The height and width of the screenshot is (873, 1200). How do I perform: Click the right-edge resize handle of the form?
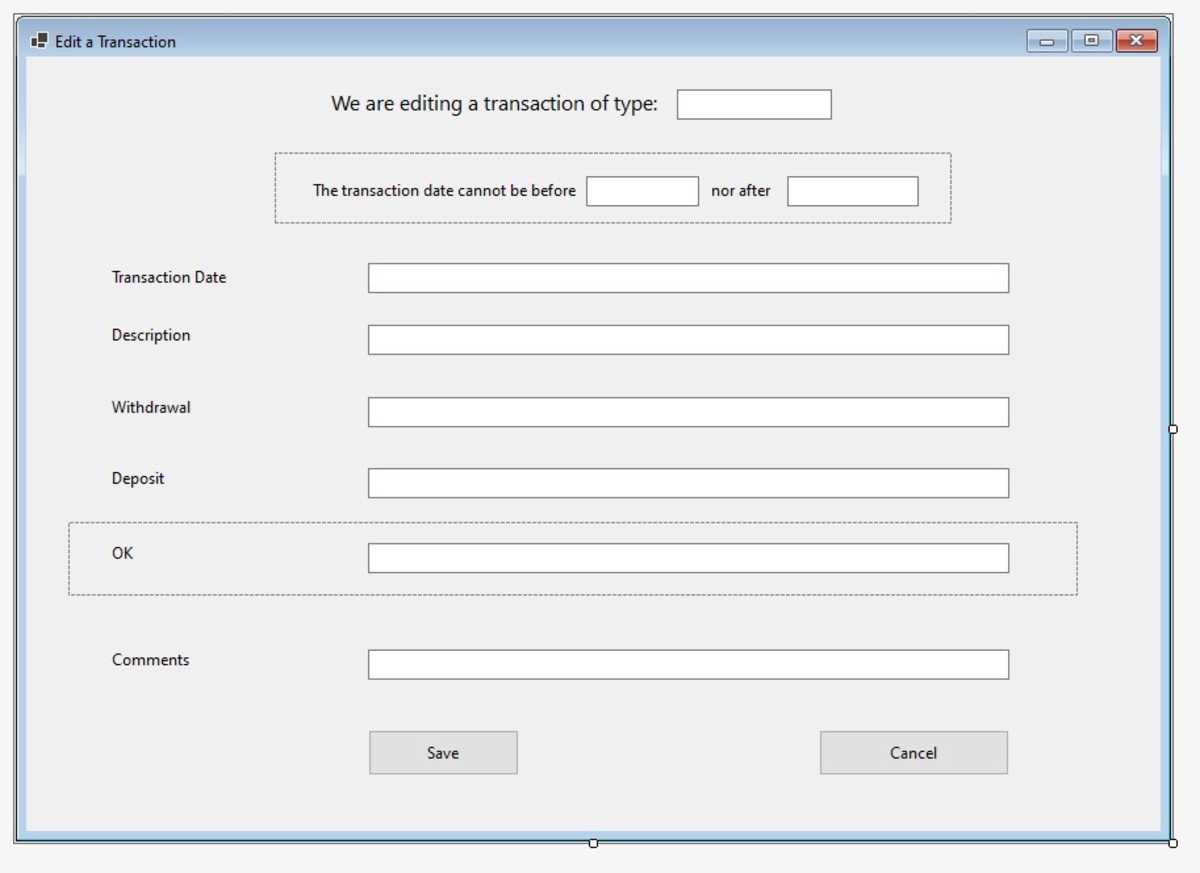[1173, 429]
